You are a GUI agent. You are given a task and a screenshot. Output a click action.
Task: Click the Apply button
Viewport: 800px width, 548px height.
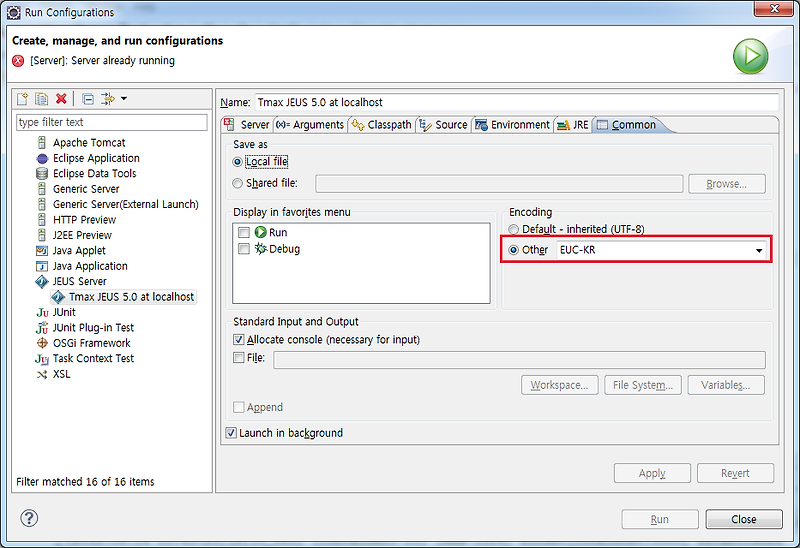pyautogui.click(x=652, y=473)
